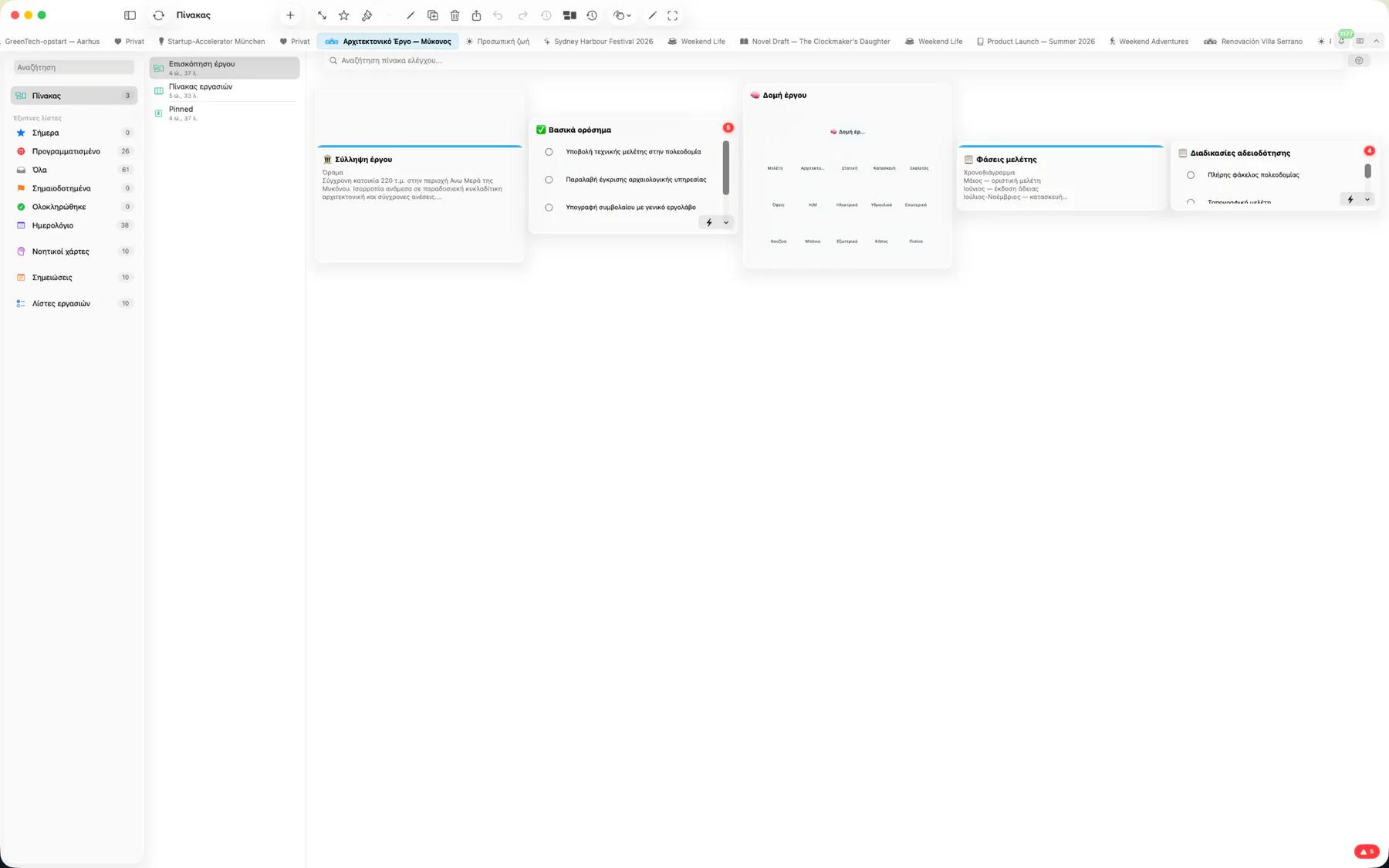Click lightning icon on Βασικά ορόσημα card
Viewport: 1389px width, 868px height.
pyautogui.click(x=709, y=222)
